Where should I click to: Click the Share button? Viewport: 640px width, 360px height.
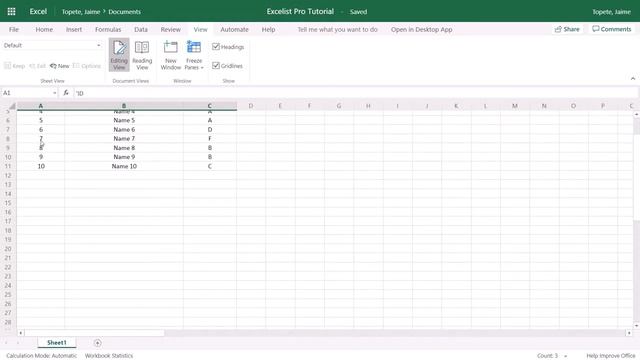[x=567, y=29]
